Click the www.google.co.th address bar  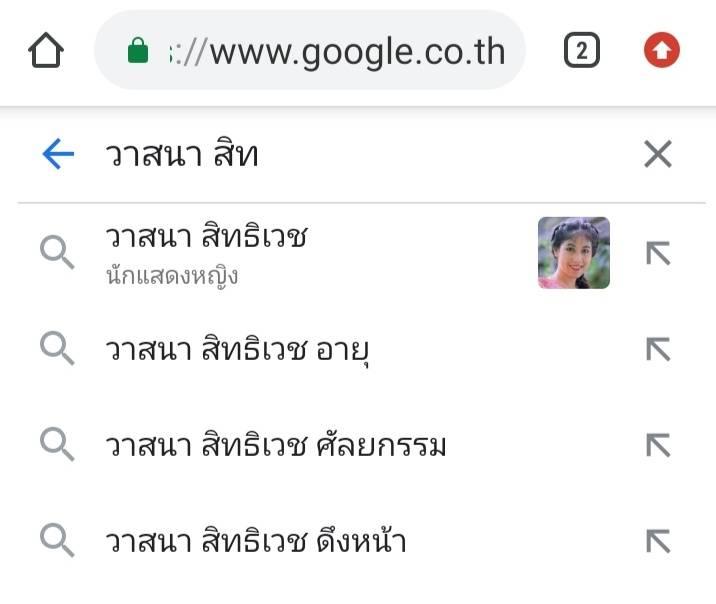[310, 50]
